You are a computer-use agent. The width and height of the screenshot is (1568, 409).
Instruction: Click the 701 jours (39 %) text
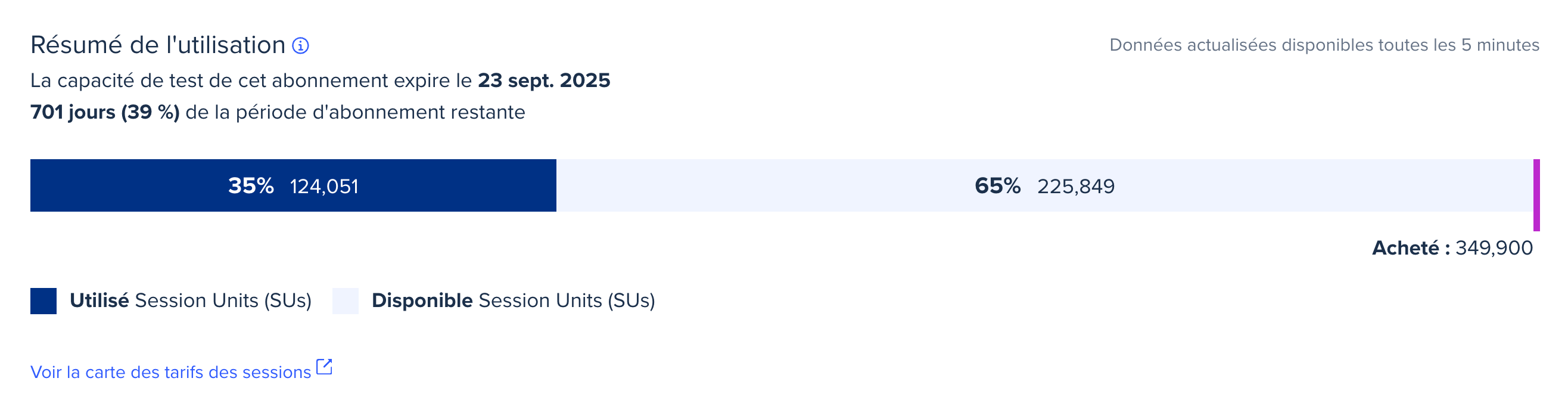click(105, 113)
